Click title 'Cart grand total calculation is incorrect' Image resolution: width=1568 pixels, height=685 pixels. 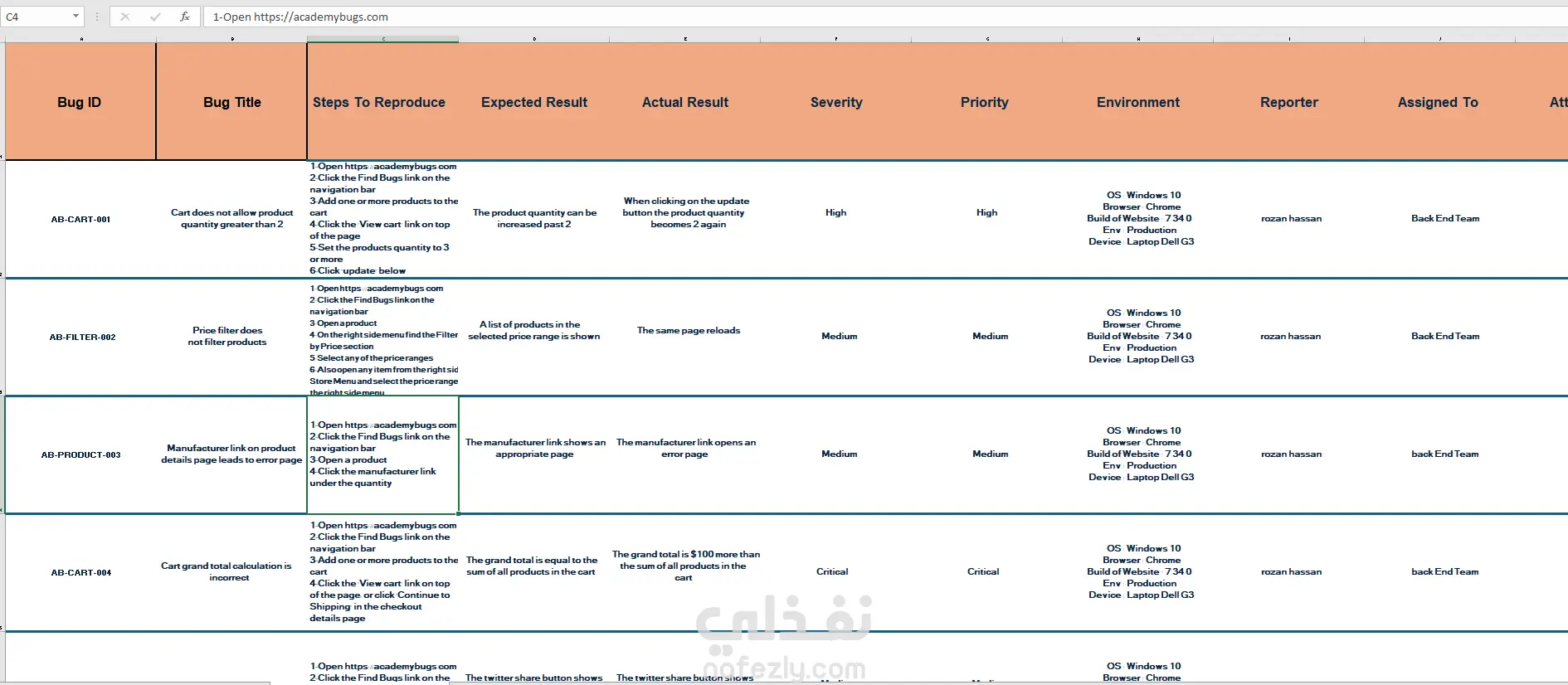[x=226, y=571]
